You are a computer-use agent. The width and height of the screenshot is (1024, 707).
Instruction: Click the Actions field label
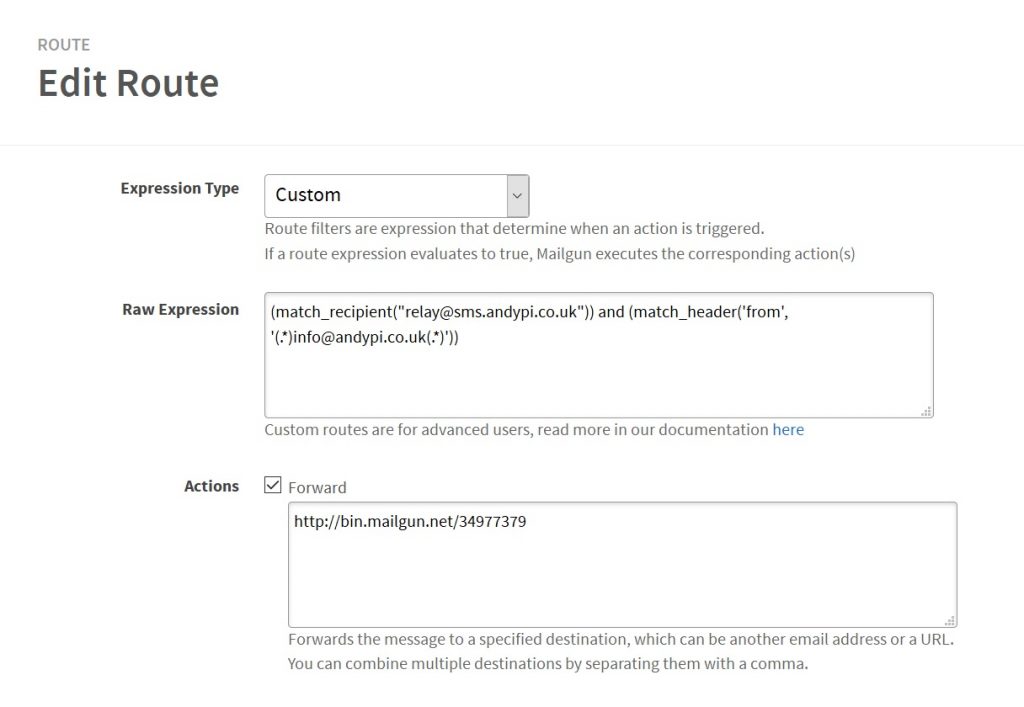point(212,486)
